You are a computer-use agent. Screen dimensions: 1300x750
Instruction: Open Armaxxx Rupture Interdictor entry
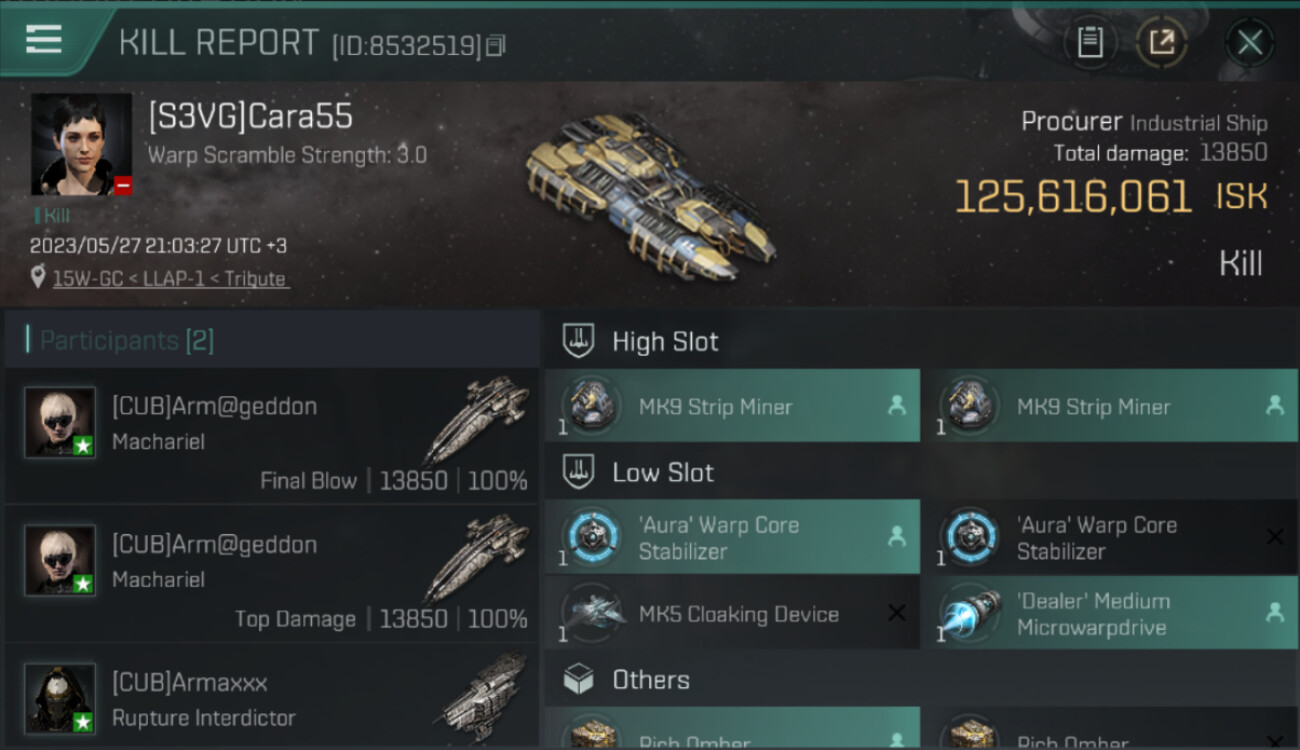272,698
